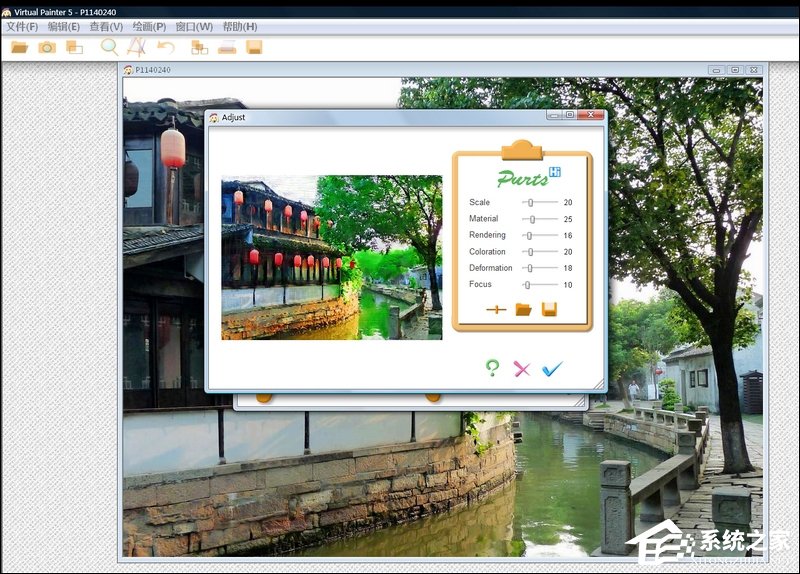Image resolution: width=800 pixels, height=574 pixels.
Task: Open the 文件(F) menu
Action: [22, 26]
